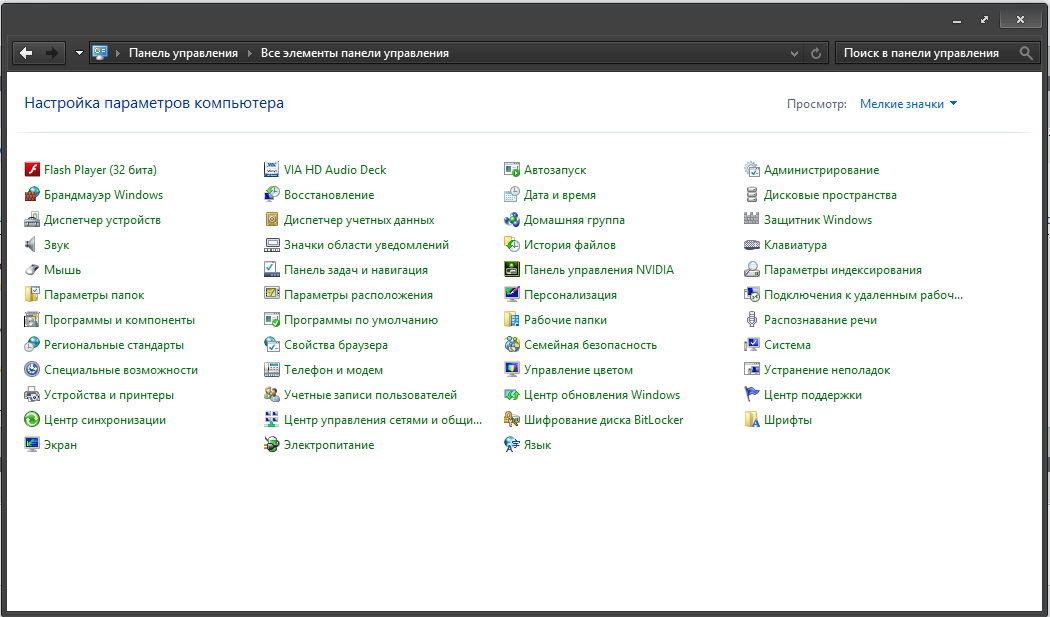Image resolution: width=1050 pixels, height=617 pixels.
Task: Click the VIA HD Audio Deck icon
Action: (x=271, y=169)
